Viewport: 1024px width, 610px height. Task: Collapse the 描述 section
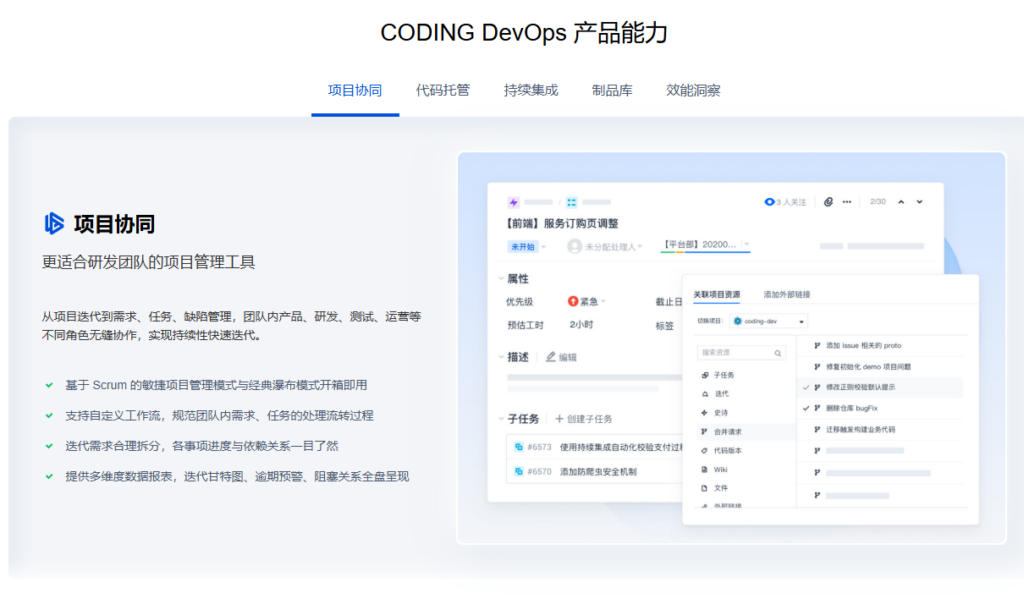coord(501,357)
